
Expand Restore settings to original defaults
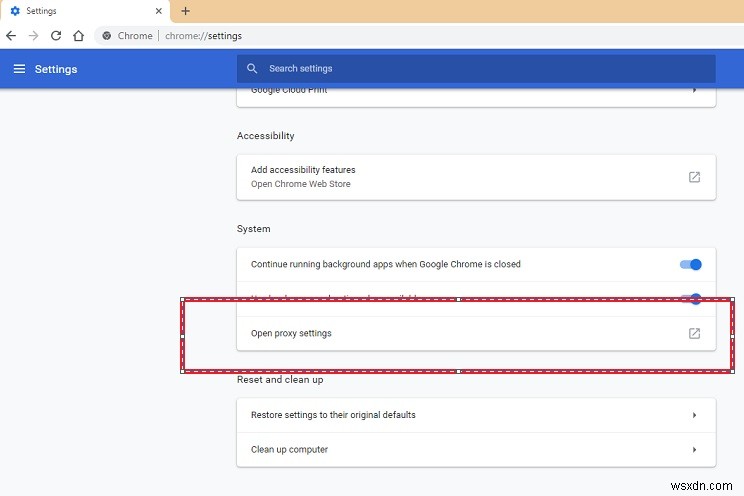694,415
